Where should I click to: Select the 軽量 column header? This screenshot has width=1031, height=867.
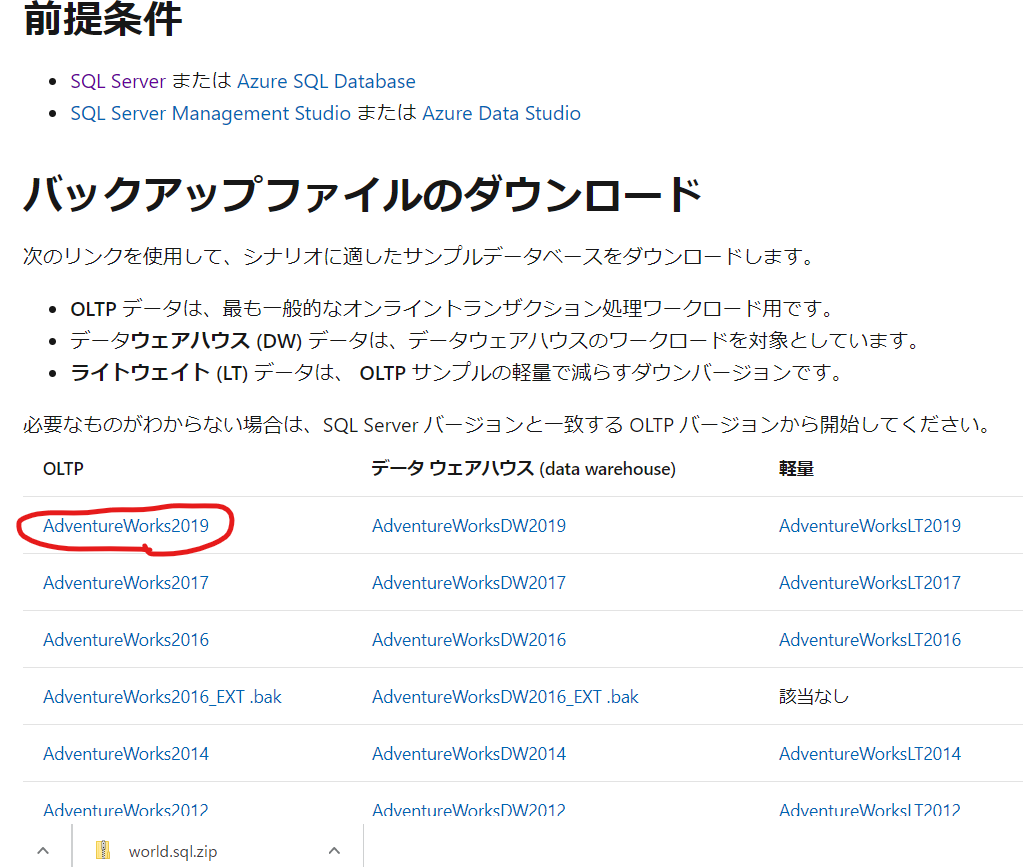(796, 469)
